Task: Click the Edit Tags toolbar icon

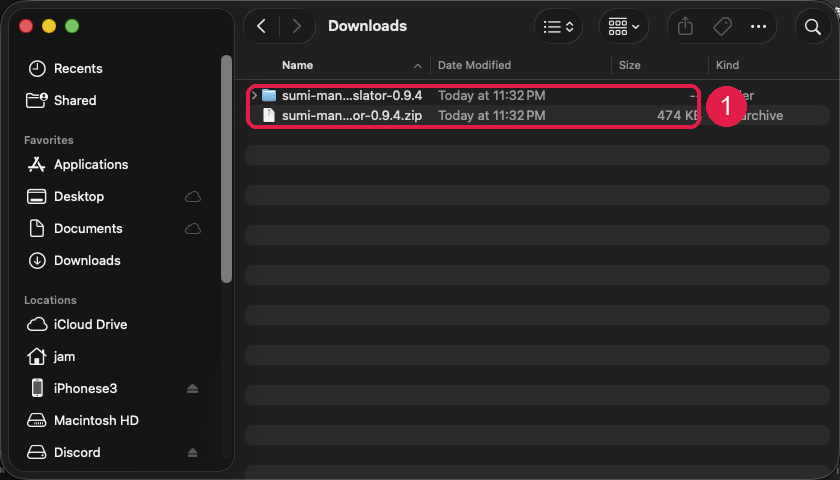Action: (722, 26)
